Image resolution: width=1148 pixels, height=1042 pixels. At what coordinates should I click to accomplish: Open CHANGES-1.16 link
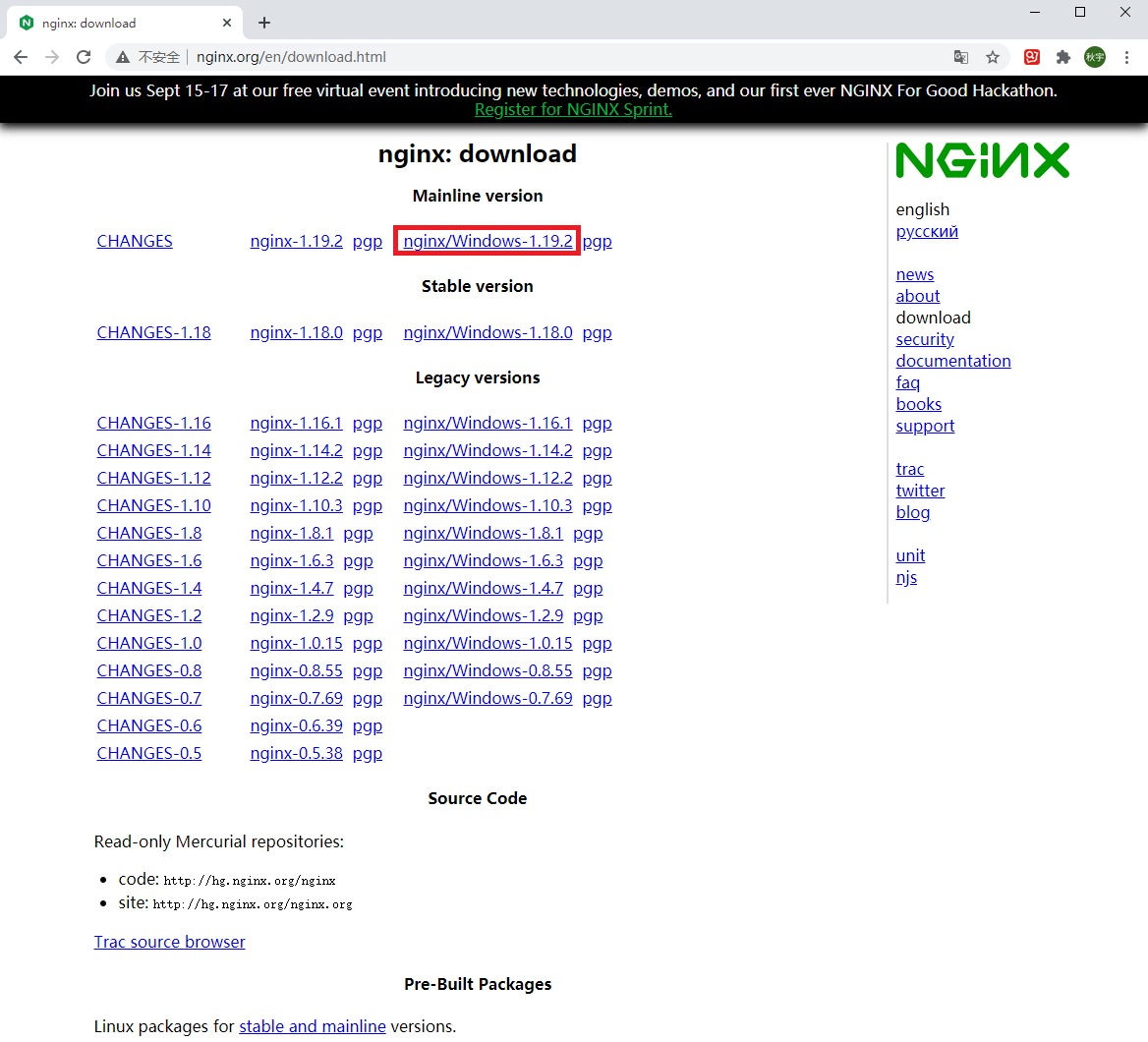click(x=153, y=424)
